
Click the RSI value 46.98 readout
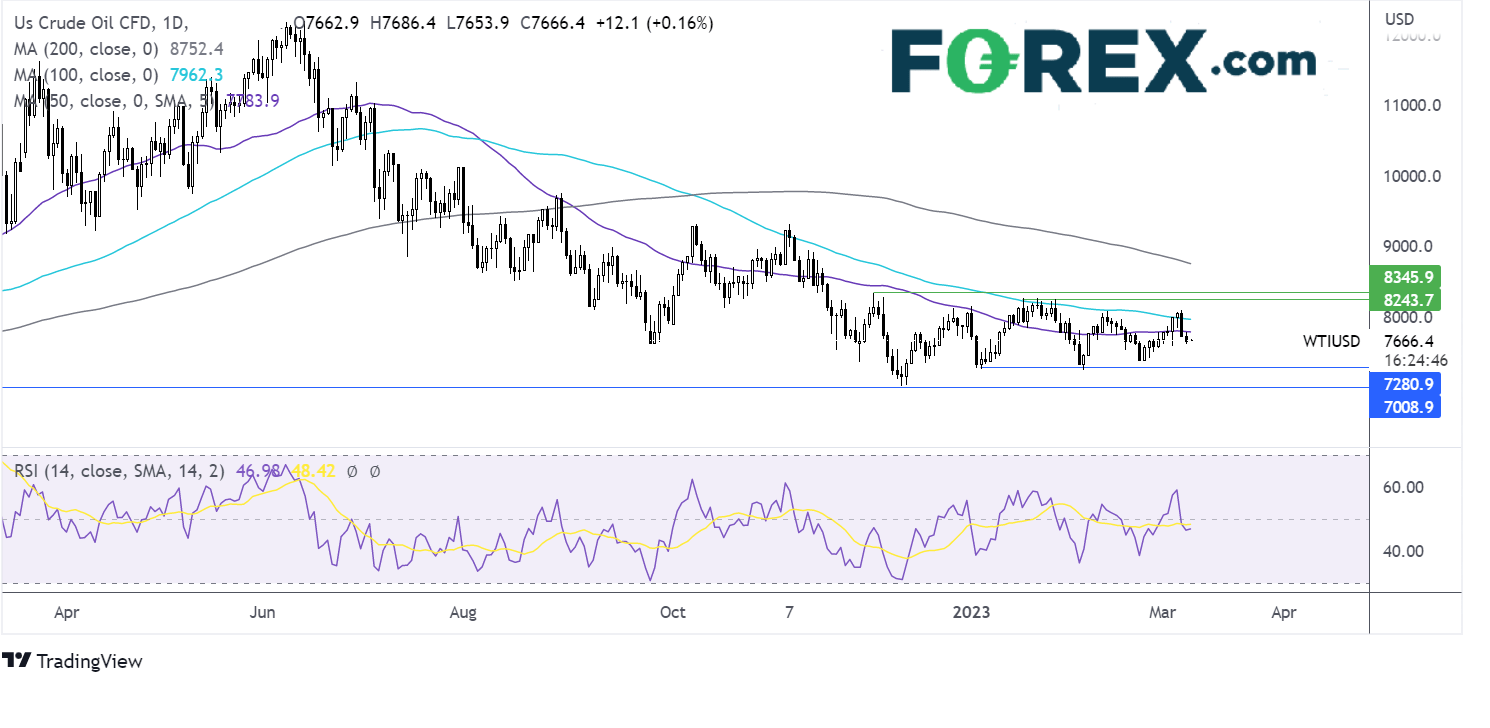pos(256,470)
